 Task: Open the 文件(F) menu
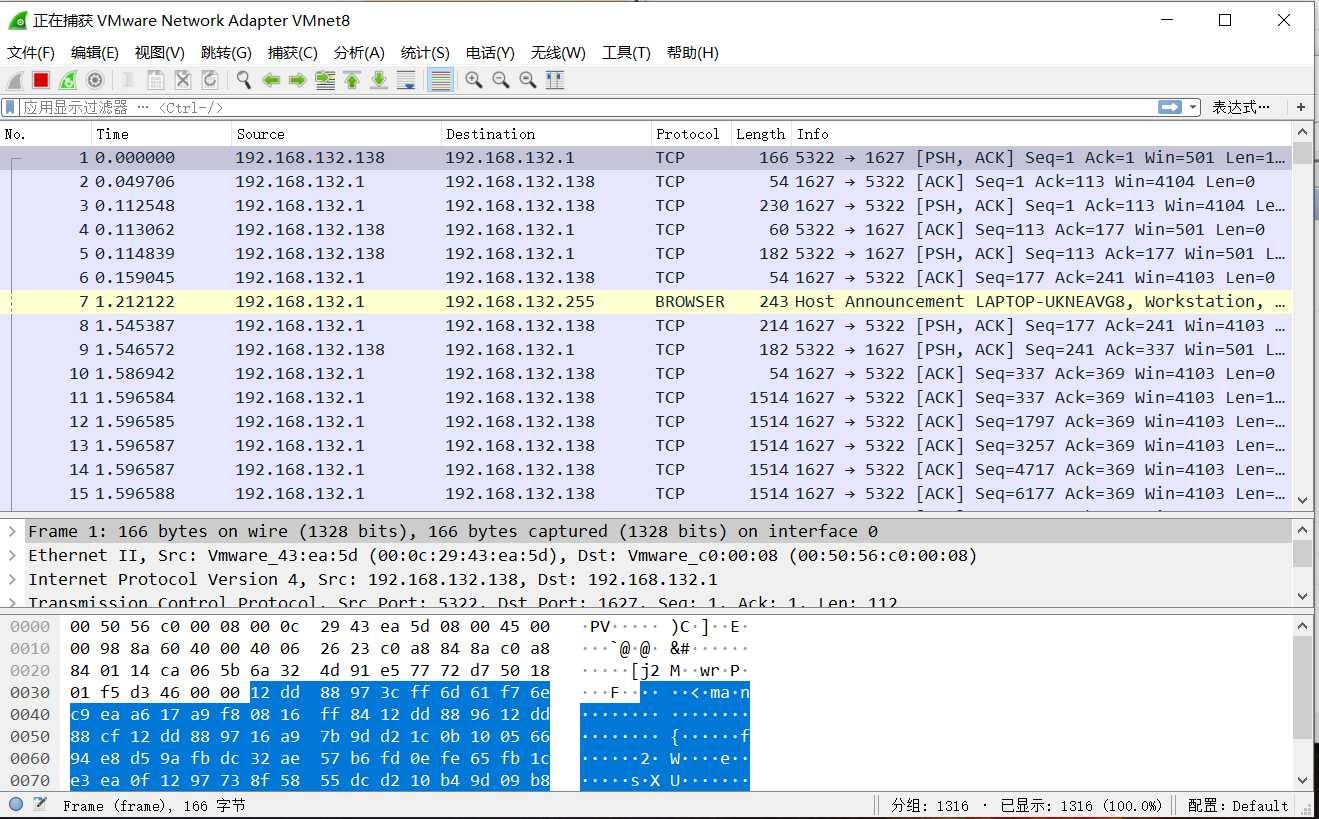[x=31, y=53]
